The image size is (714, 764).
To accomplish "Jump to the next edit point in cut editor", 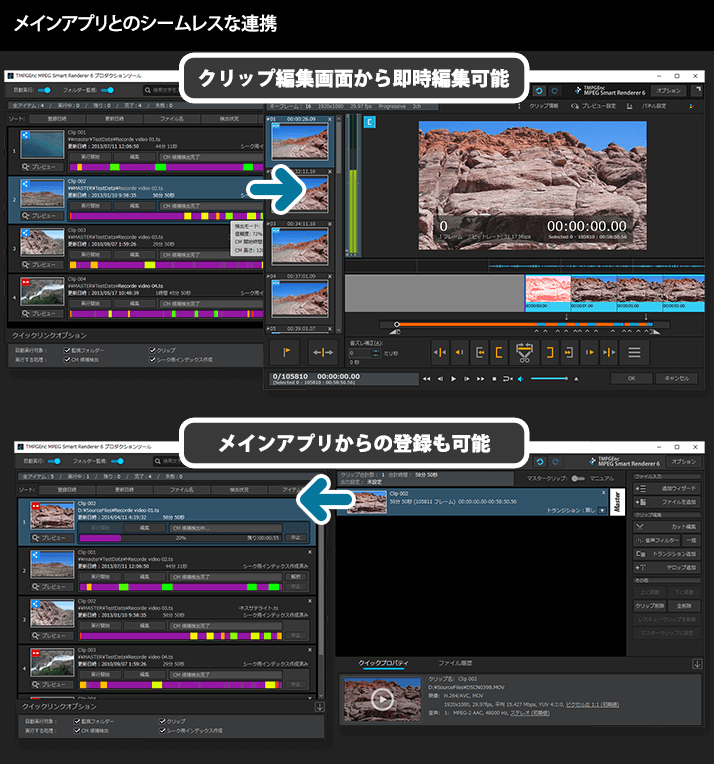I will [609, 352].
